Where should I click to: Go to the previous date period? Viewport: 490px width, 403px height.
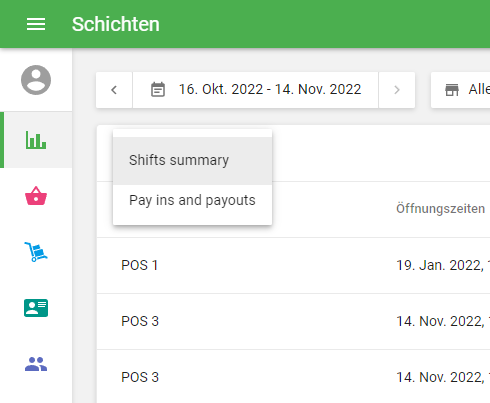pos(114,90)
